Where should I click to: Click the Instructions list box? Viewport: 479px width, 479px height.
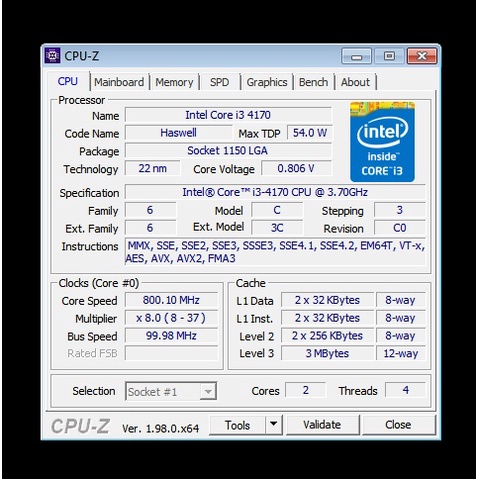pyautogui.click(x=275, y=252)
